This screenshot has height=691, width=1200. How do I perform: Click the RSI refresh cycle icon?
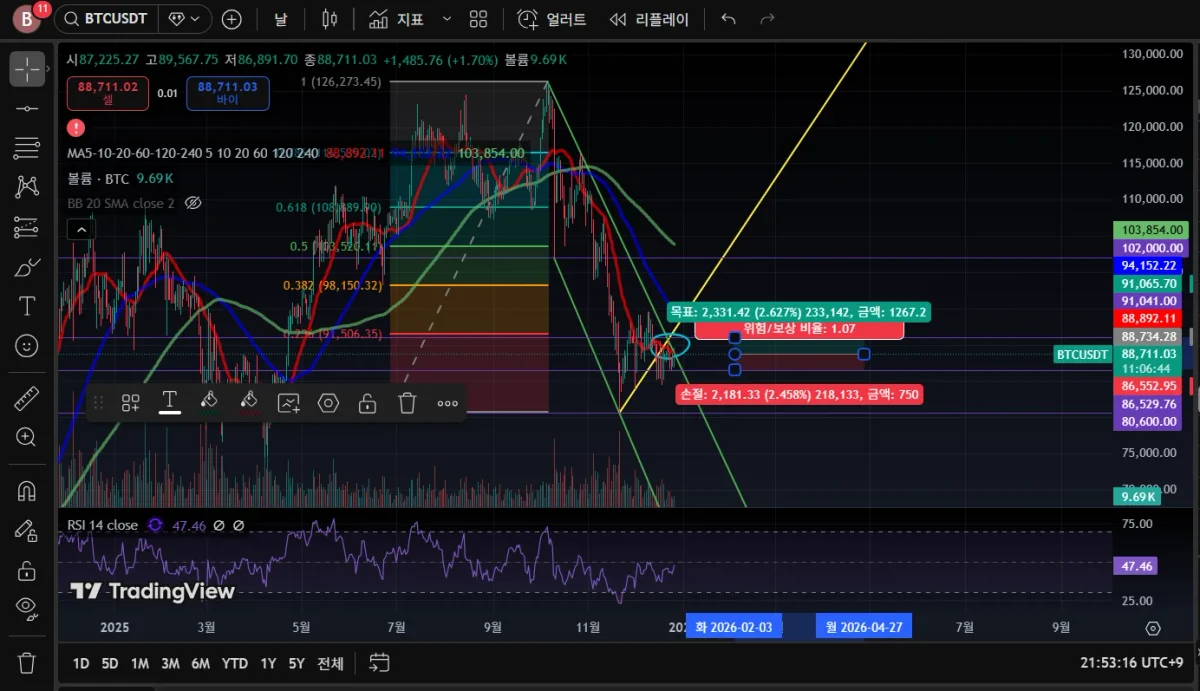coord(155,525)
